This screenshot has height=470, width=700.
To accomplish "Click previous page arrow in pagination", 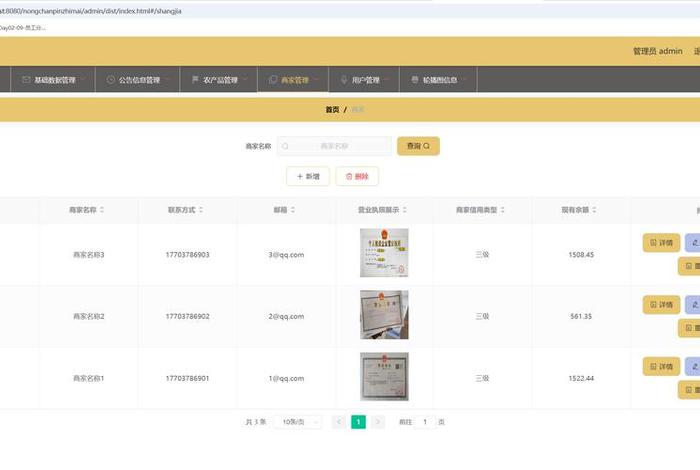I will click(x=339, y=422).
